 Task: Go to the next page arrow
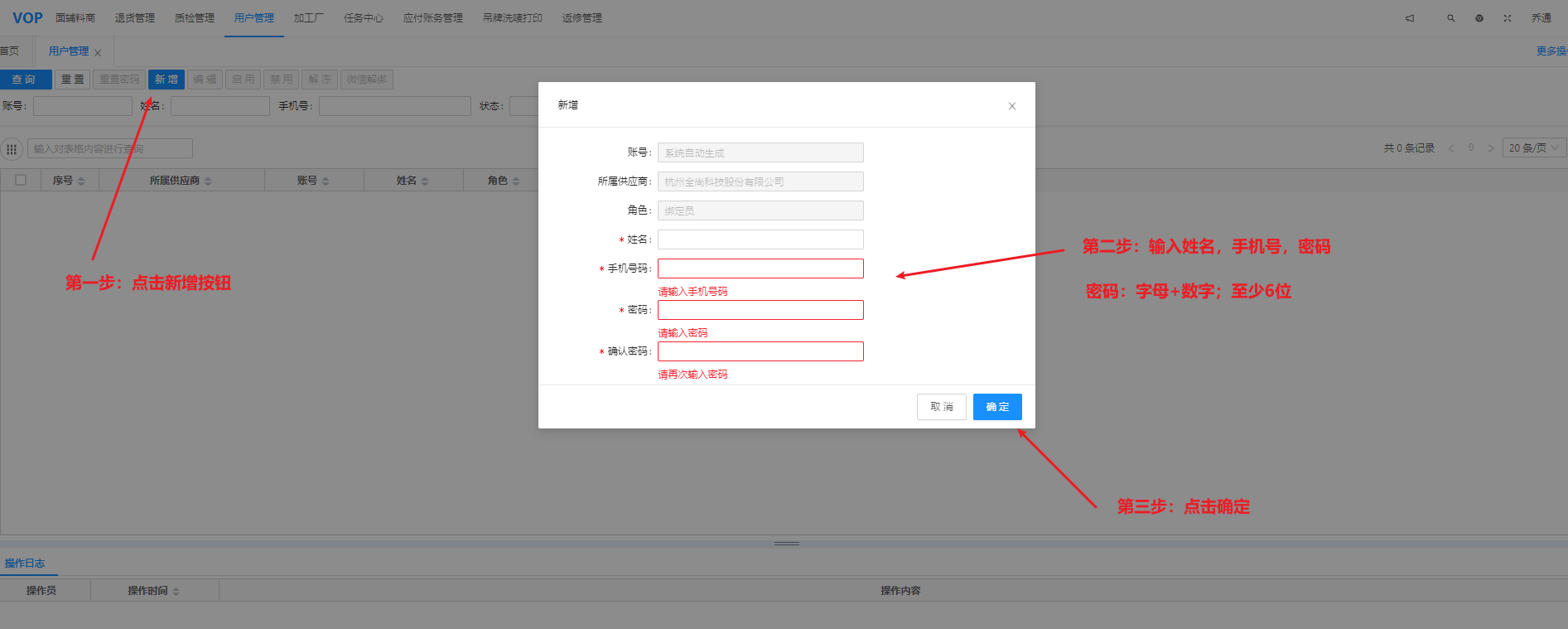(x=1490, y=148)
